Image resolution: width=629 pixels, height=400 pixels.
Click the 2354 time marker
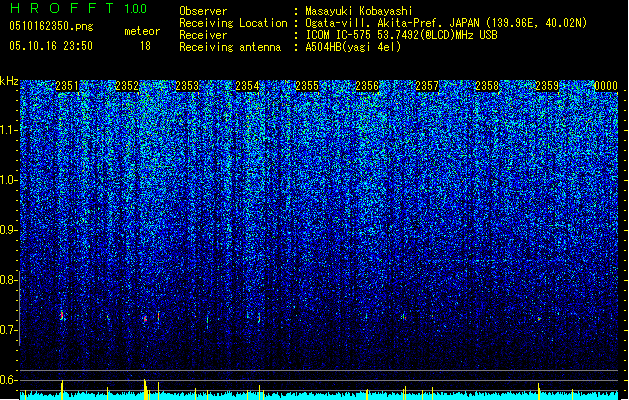point(247,86)
